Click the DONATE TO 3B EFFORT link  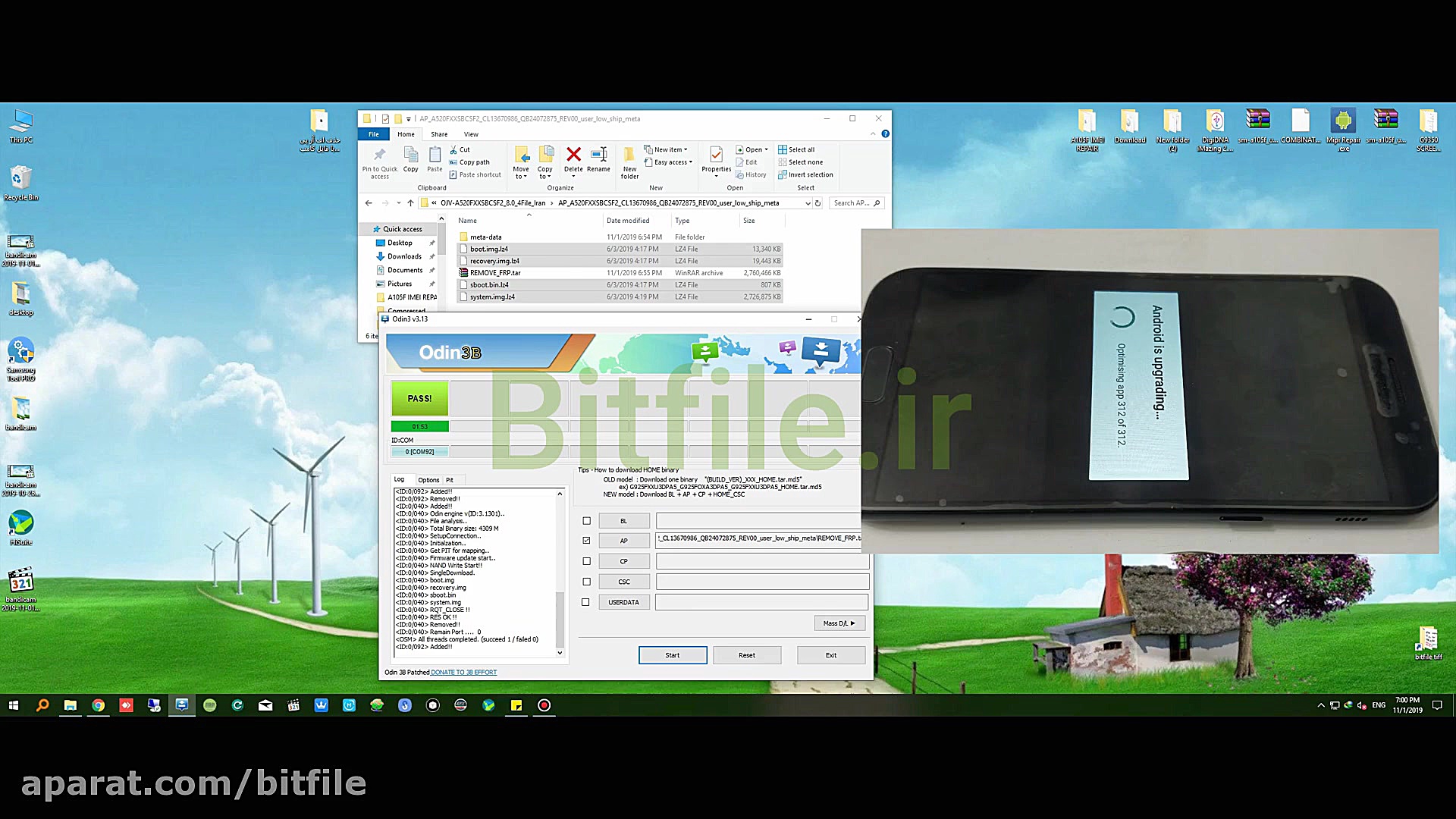point(463,673)
